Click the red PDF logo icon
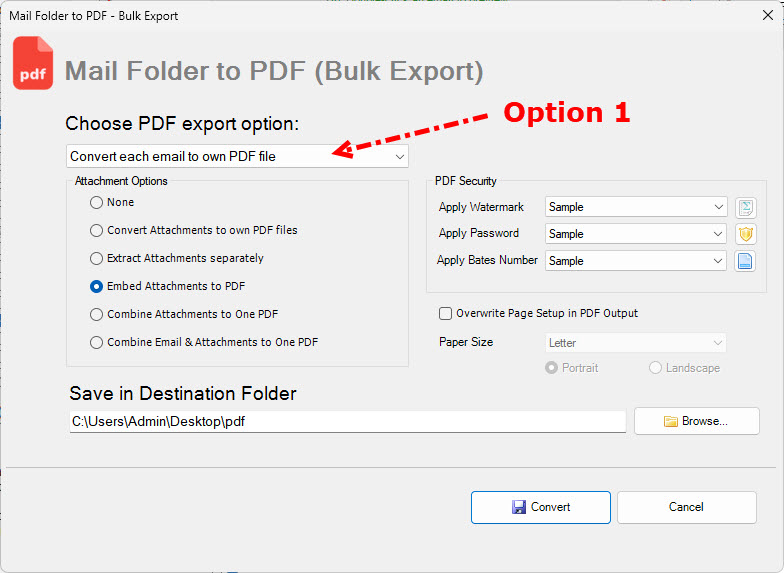The image size is (784, 573). pos(33,64)
